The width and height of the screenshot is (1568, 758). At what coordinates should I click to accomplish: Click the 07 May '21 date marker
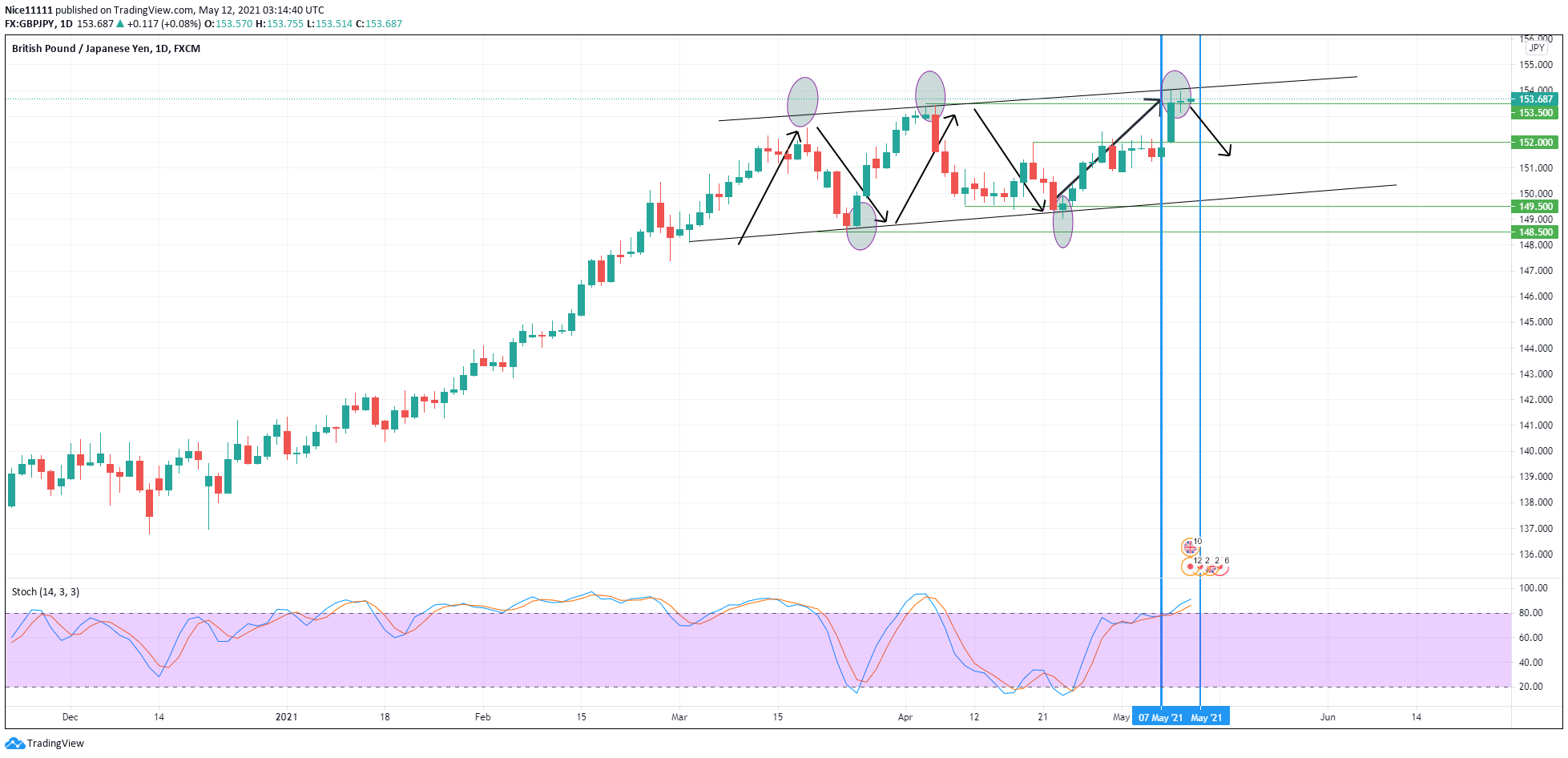pyautogui.click(x=1160, y=717)
